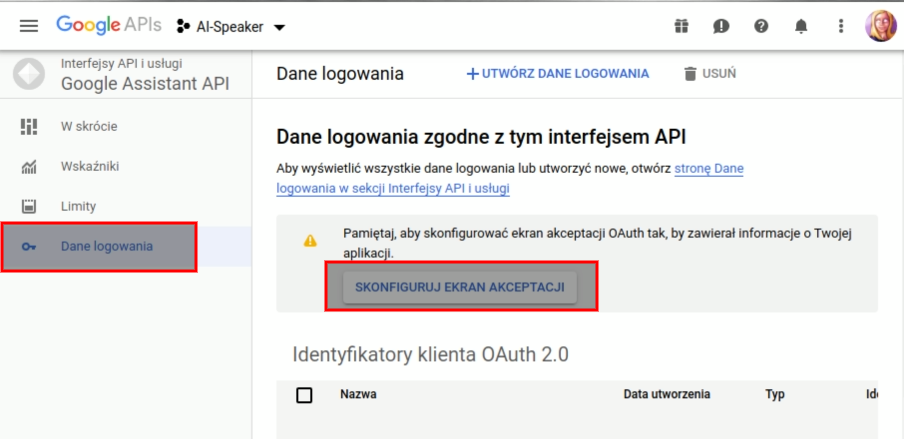Click the yellow warning triangle icon
Screen dimensions: 904x439
(x=310, y=241)
